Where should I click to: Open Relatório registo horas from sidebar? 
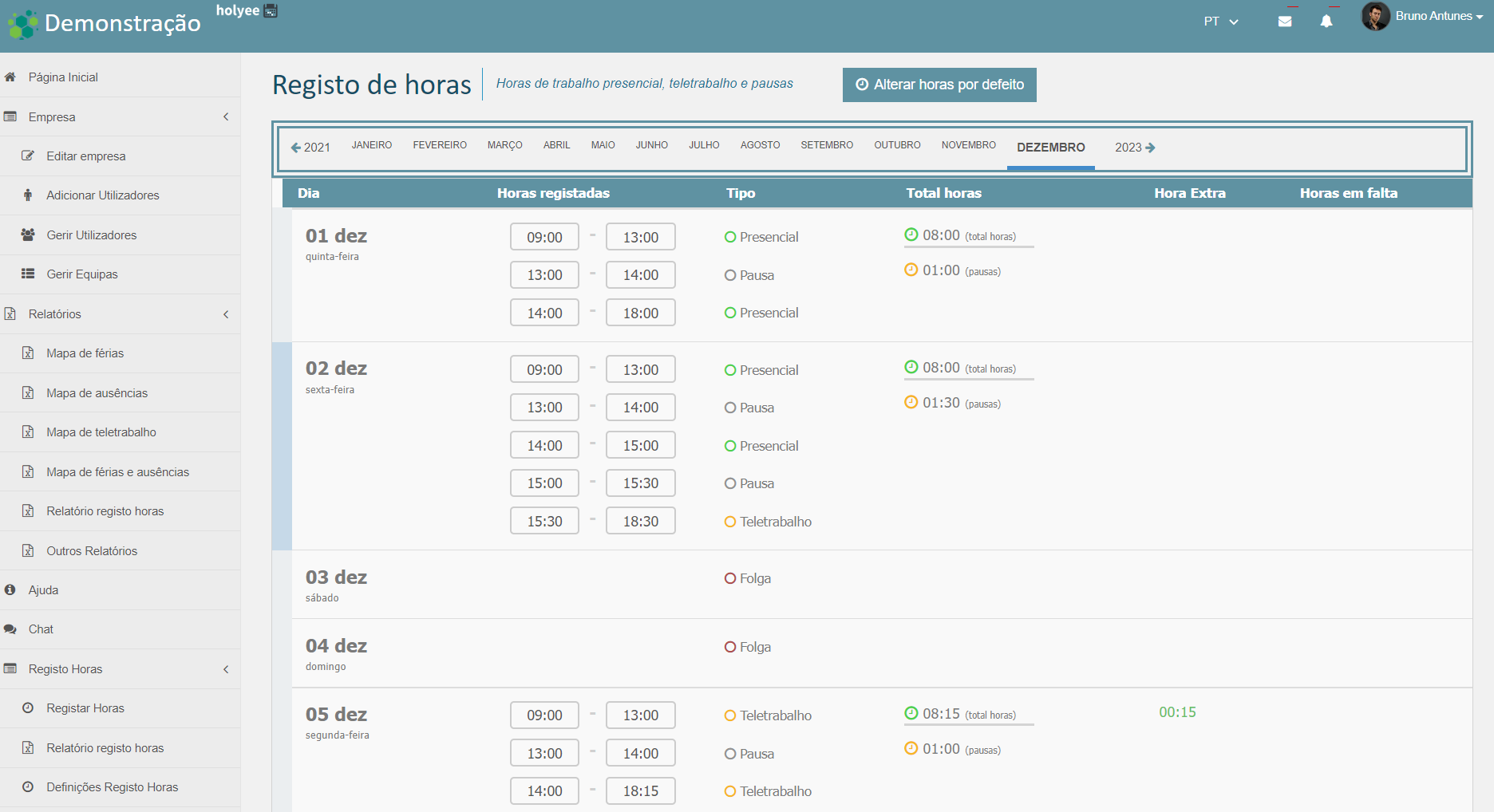click(106, 510)
